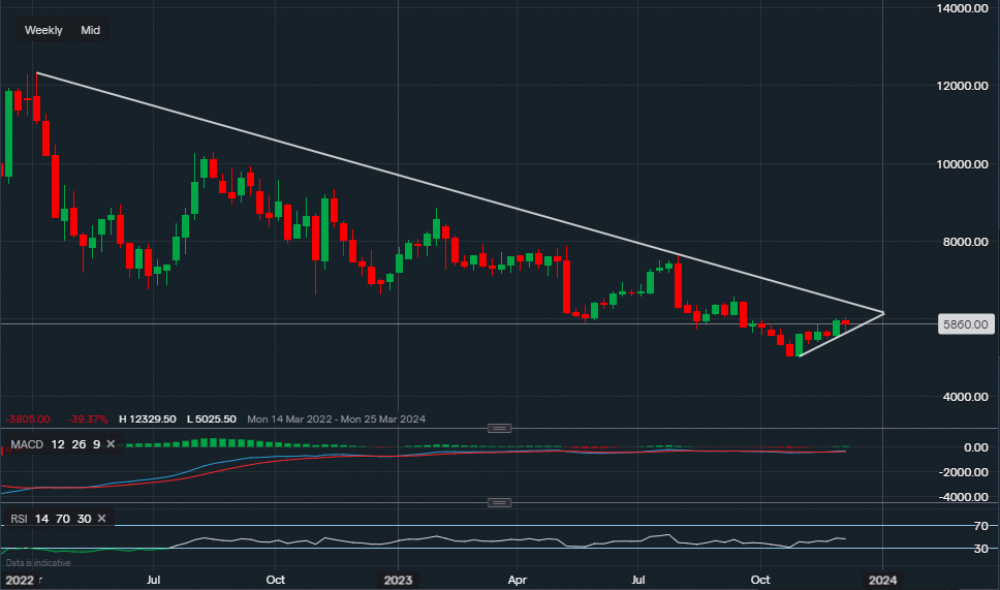Open the Mid price type dropdown
The height and width of the screenshot is (590, 1000).
click(90, 30)
